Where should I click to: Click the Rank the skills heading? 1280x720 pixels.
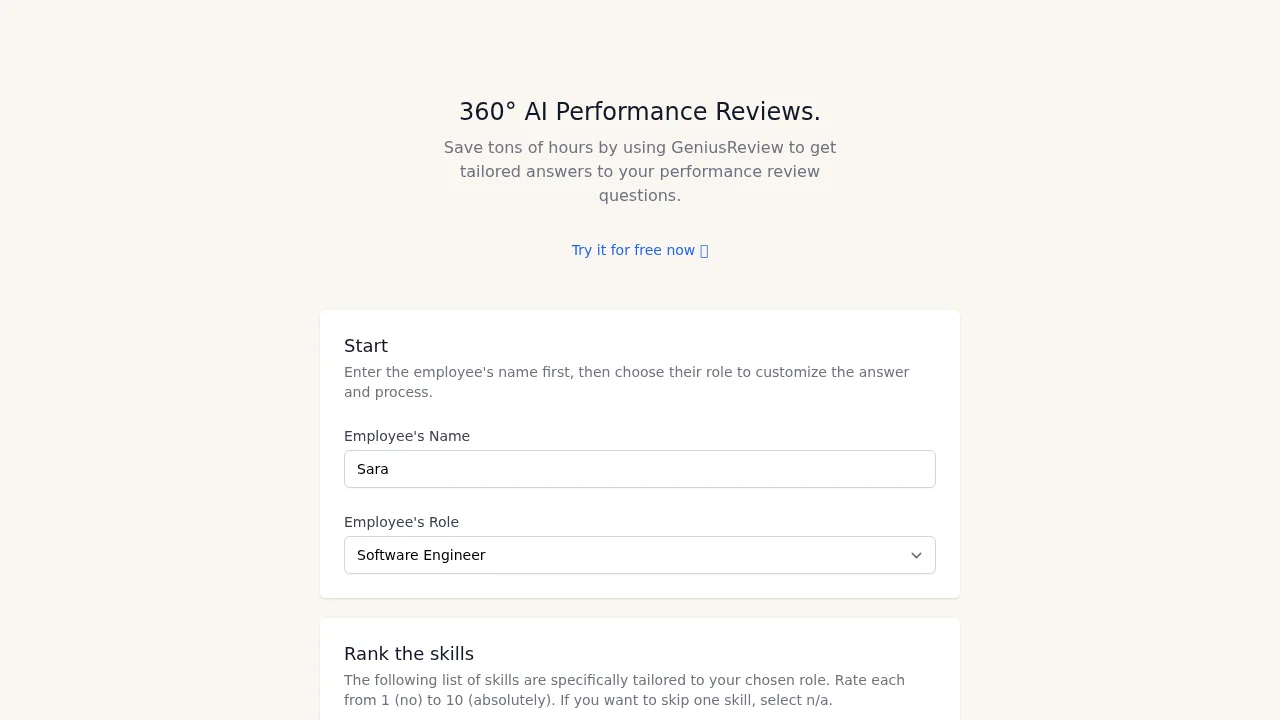coord(409,653)
